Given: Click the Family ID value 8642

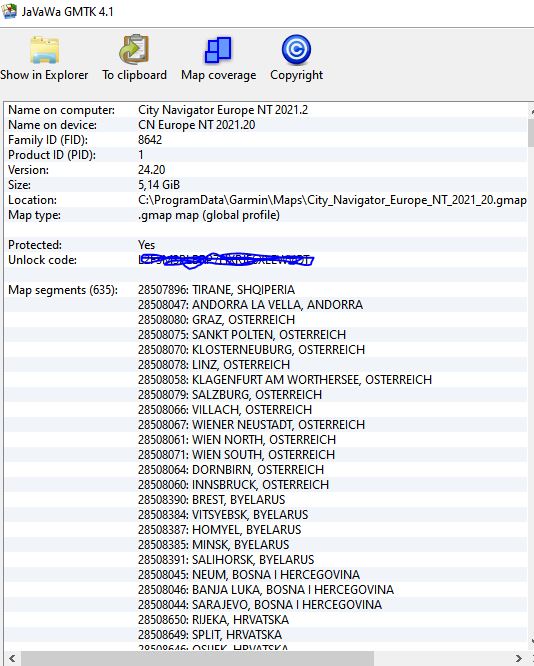Looking at the screenshot, I should point(150,140).
